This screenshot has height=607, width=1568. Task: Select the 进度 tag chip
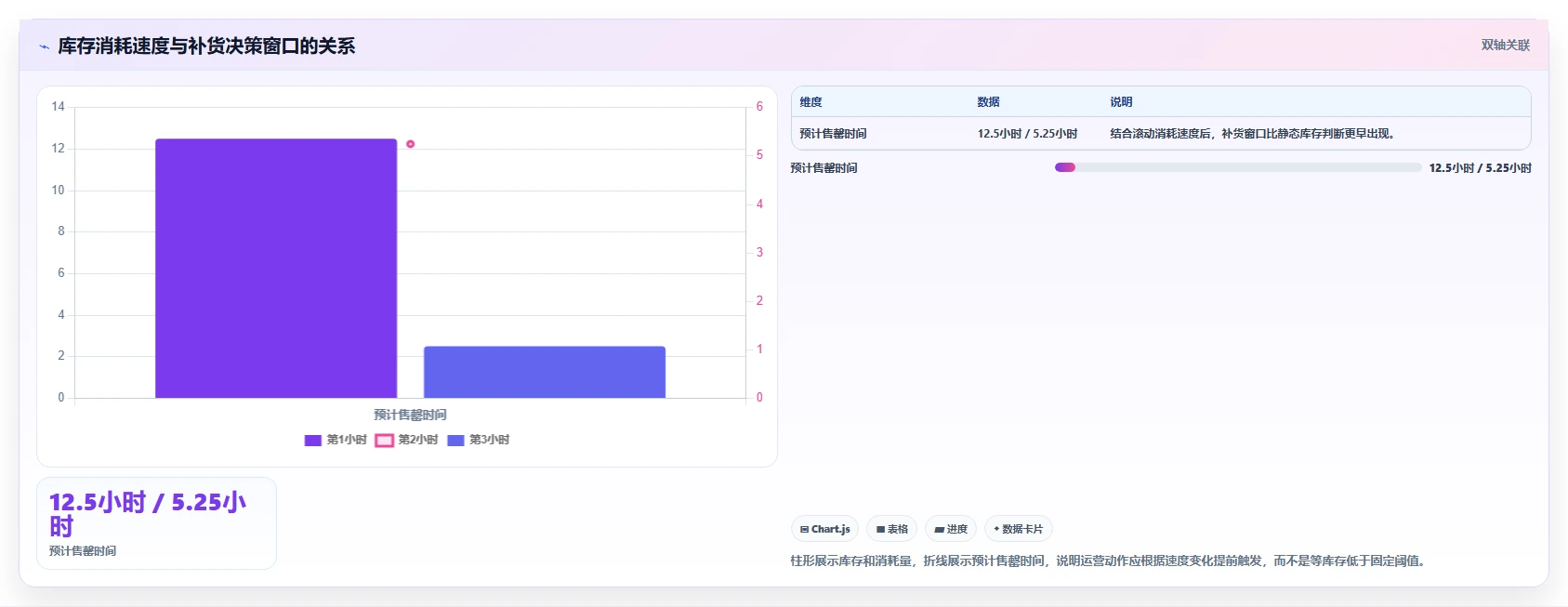click(951, 529)
